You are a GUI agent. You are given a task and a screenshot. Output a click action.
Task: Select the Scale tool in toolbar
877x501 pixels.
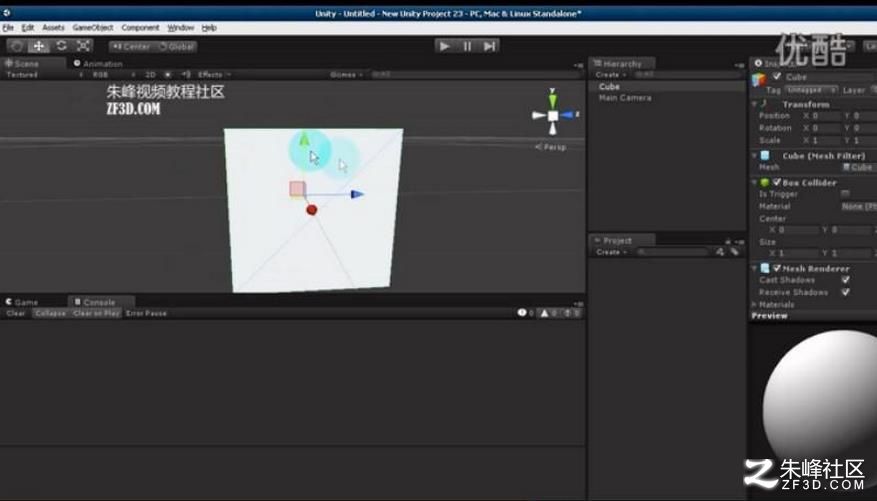[x=83, y=46]
